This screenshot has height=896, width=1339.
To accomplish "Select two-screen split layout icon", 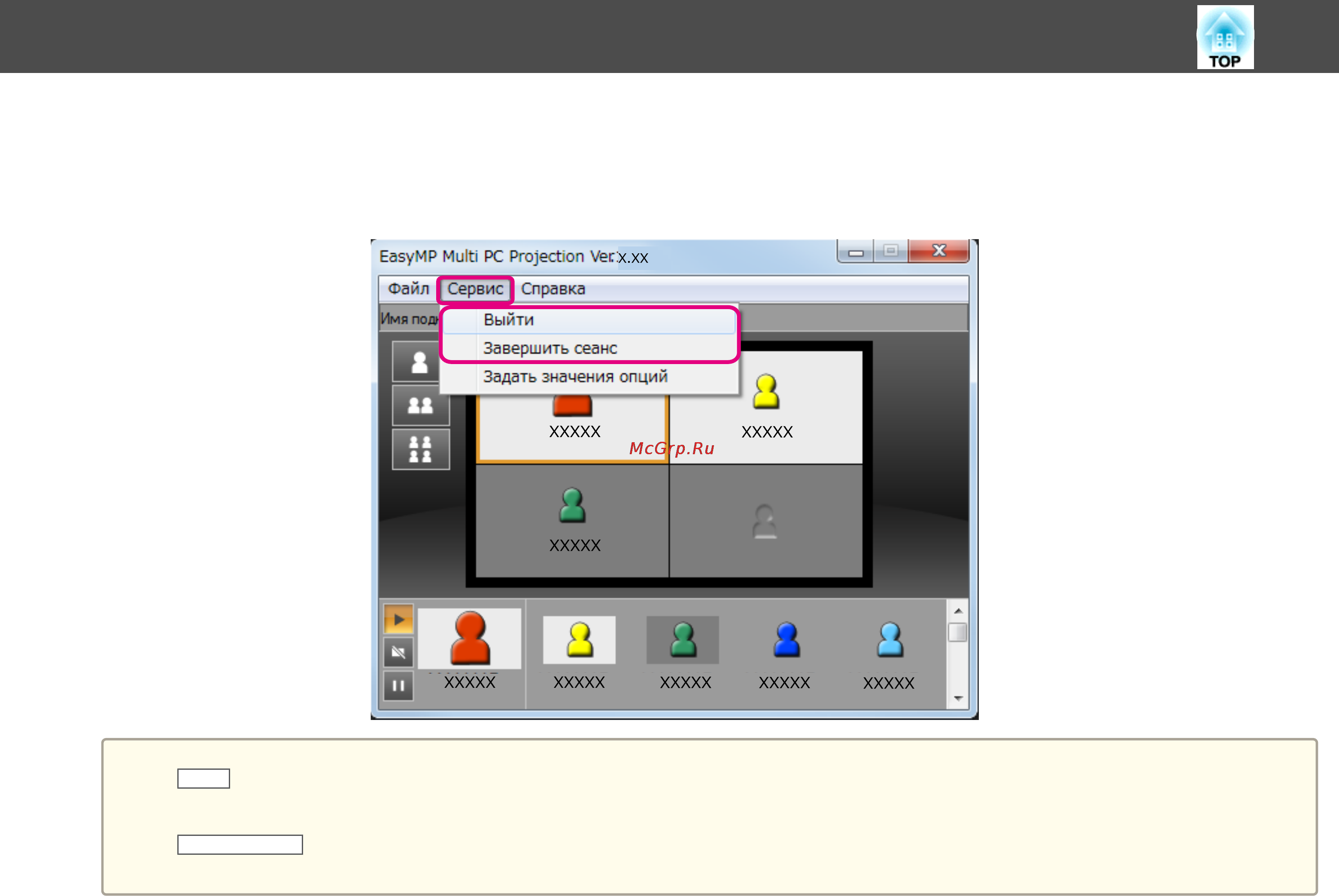I will [420, 405].
